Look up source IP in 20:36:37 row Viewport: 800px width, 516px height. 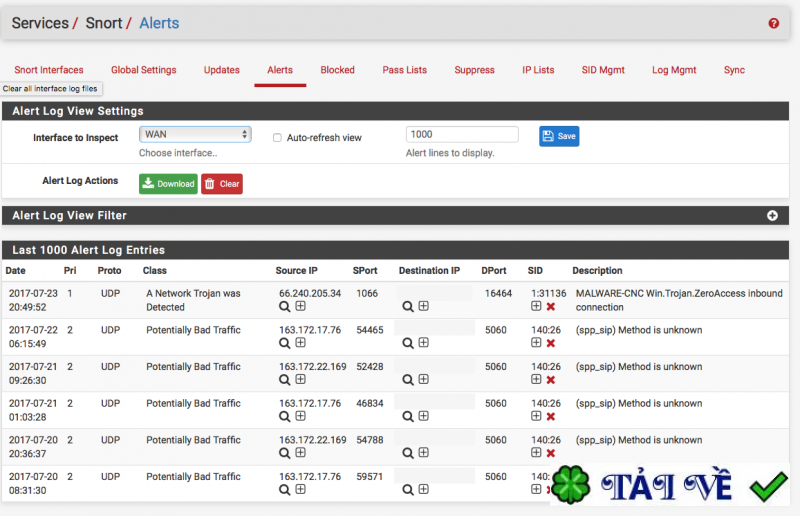[x=285, y=453]
